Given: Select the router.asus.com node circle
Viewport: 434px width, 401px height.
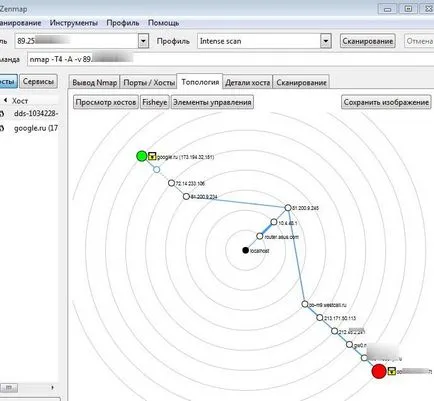Looking at the screenshot, I should click(260, 236).
